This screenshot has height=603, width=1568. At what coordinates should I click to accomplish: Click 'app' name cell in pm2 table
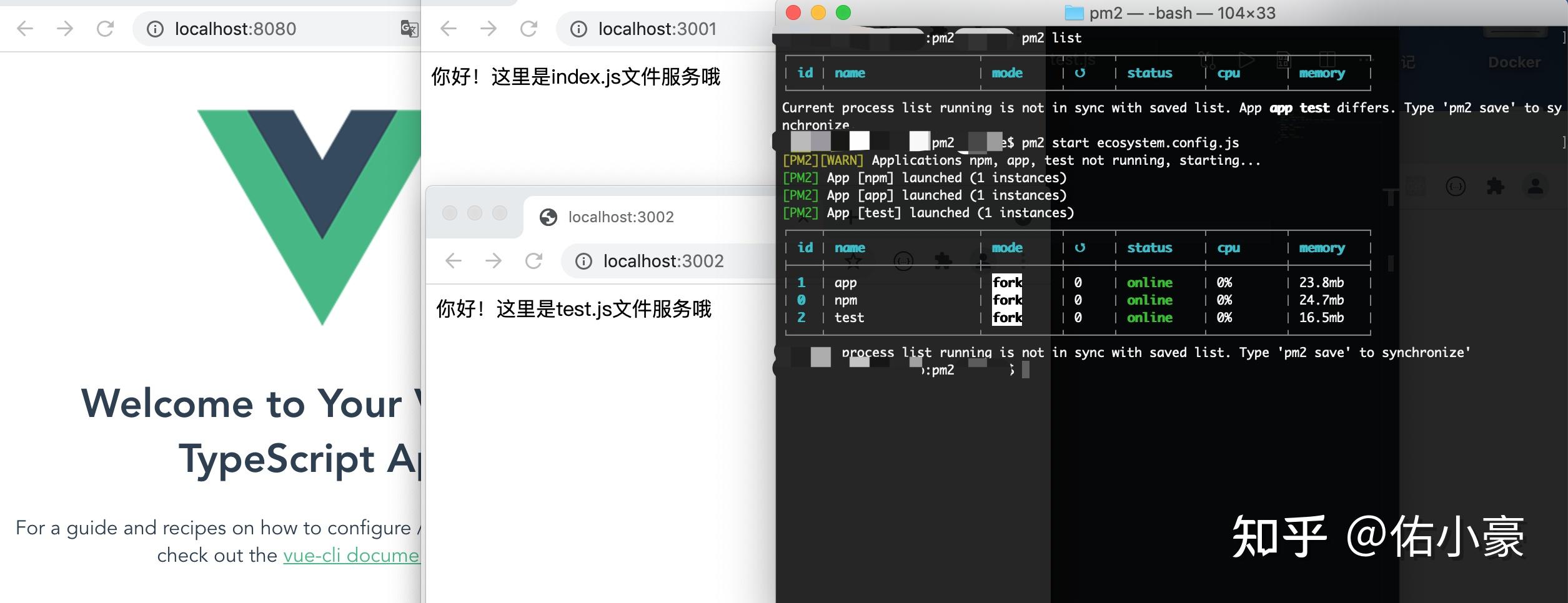pos(845,283)
